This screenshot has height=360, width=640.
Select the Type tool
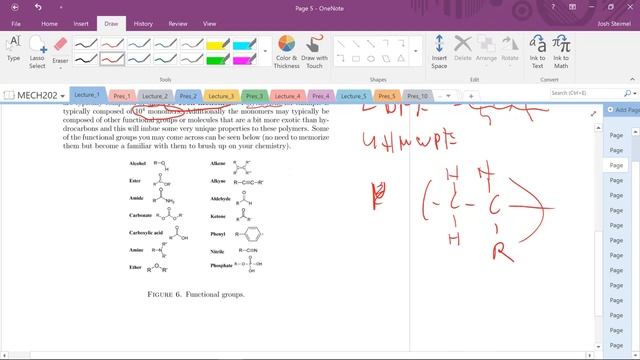(14, 49)
